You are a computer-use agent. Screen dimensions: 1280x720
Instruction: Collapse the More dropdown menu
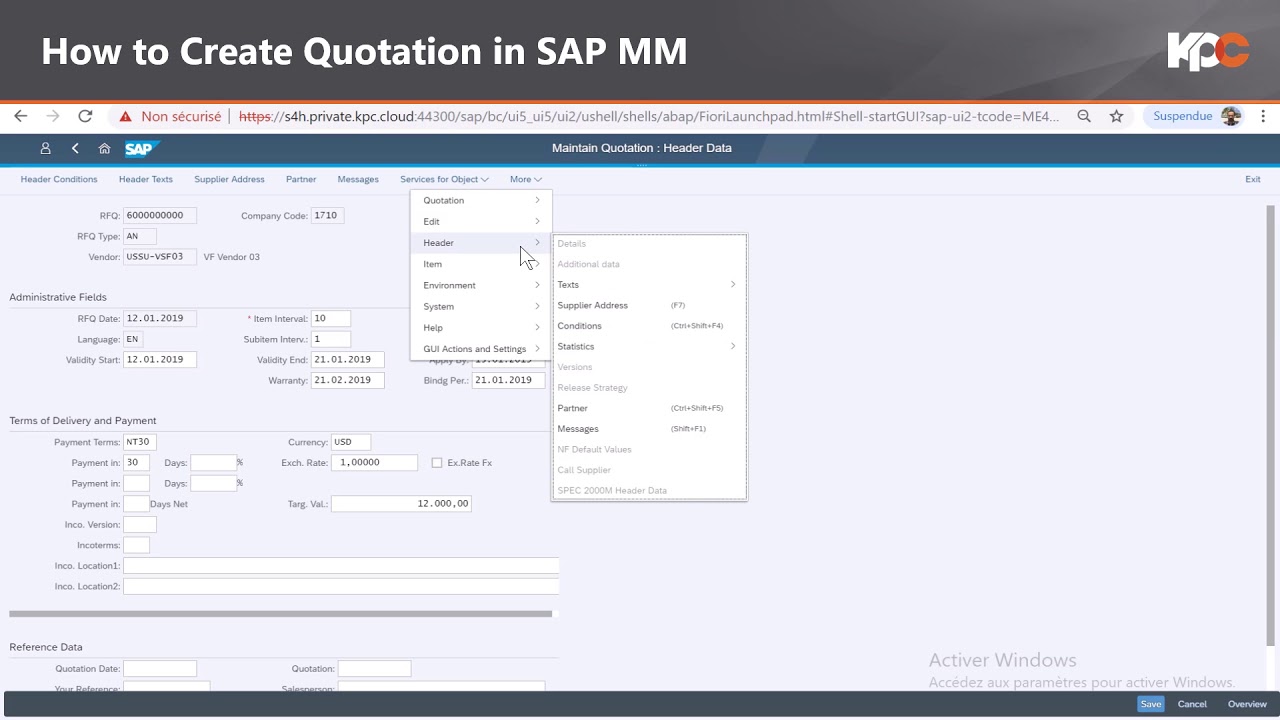[x=526, y=180]
